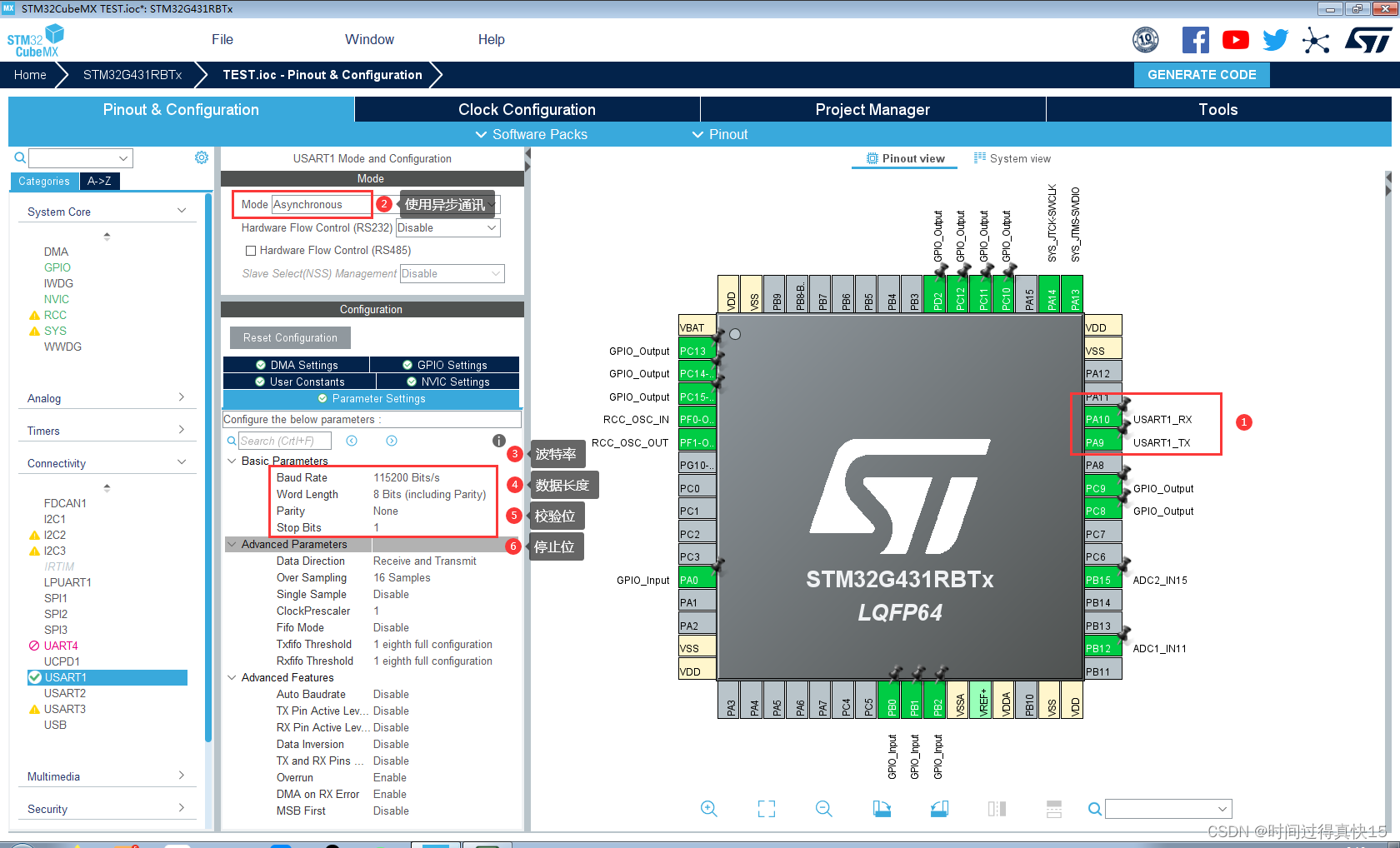The width and height of the screenshot is (1400, 848).
Task: Select pin PA0 on the chip
Action: (x=697, y=580)
